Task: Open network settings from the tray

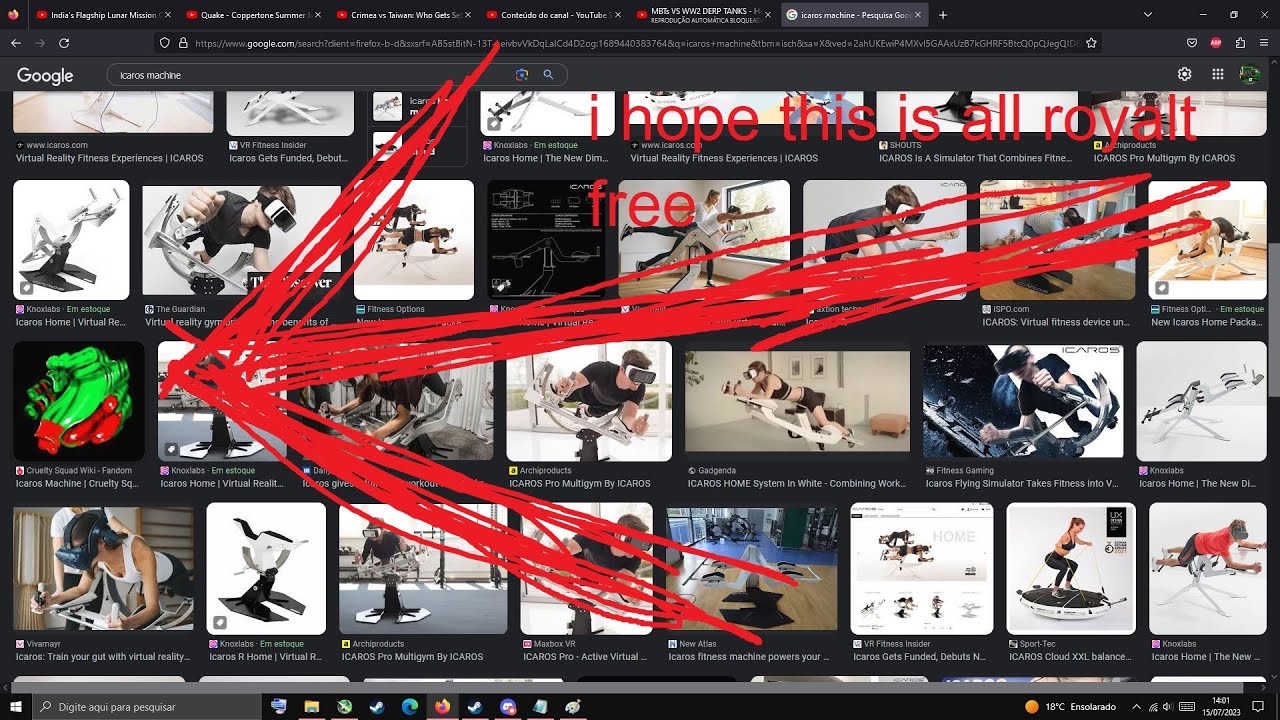Action: click(1153, 707)
